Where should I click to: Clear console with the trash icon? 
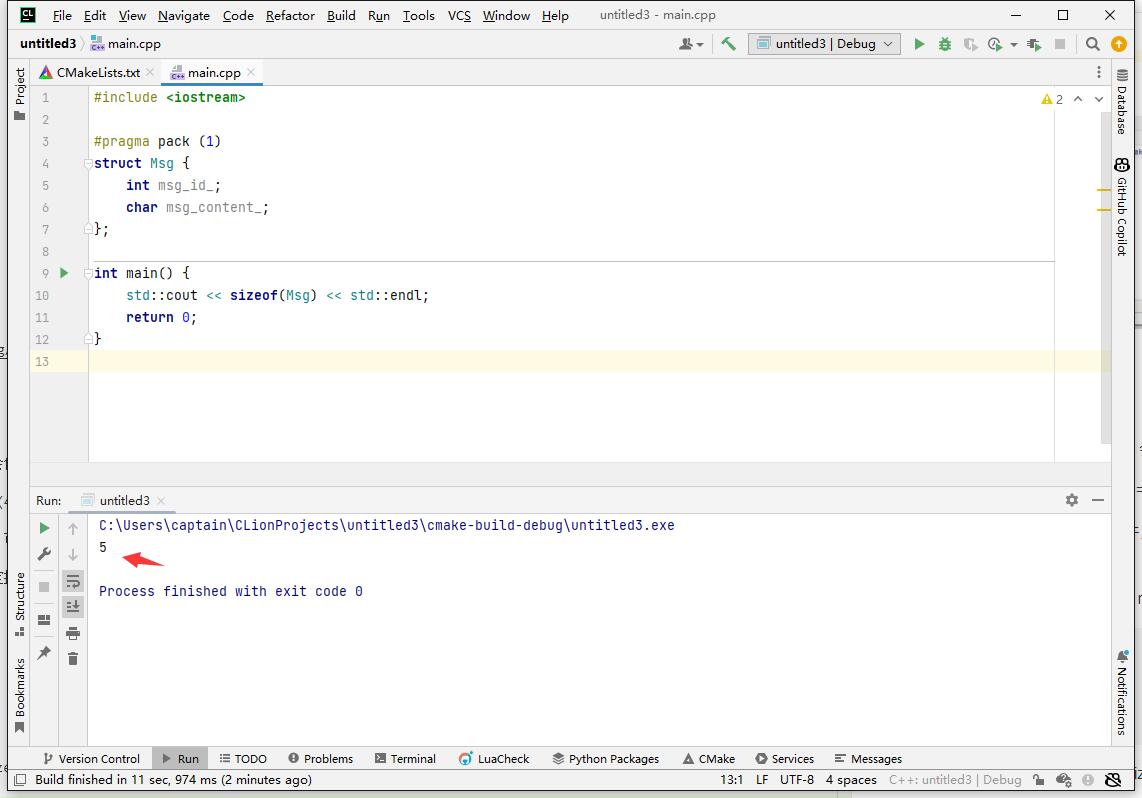click(x=73, y=659)
